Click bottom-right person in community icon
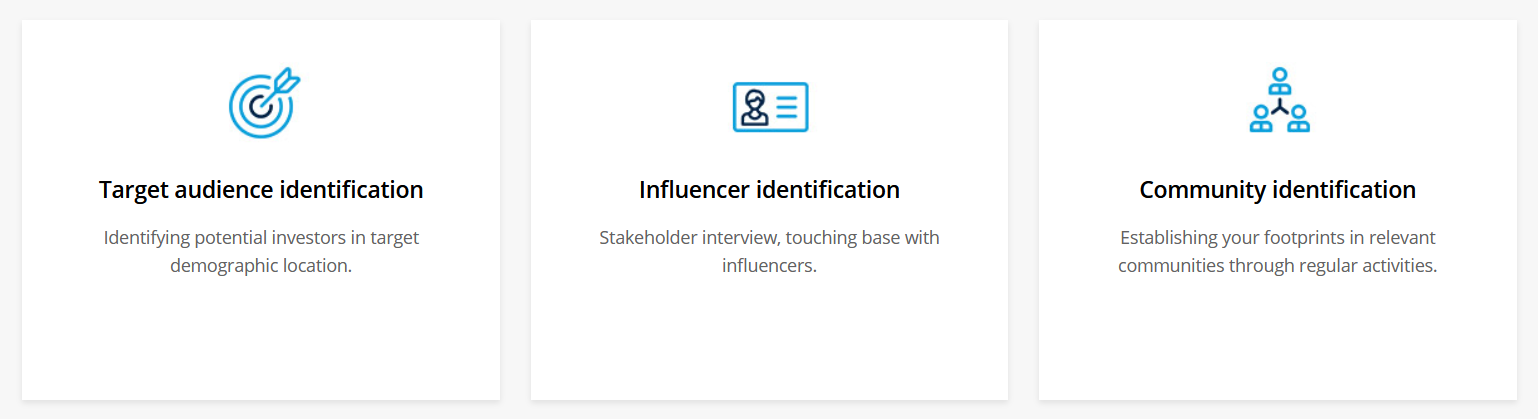Screen dimensions: 1538x419 1298,120
